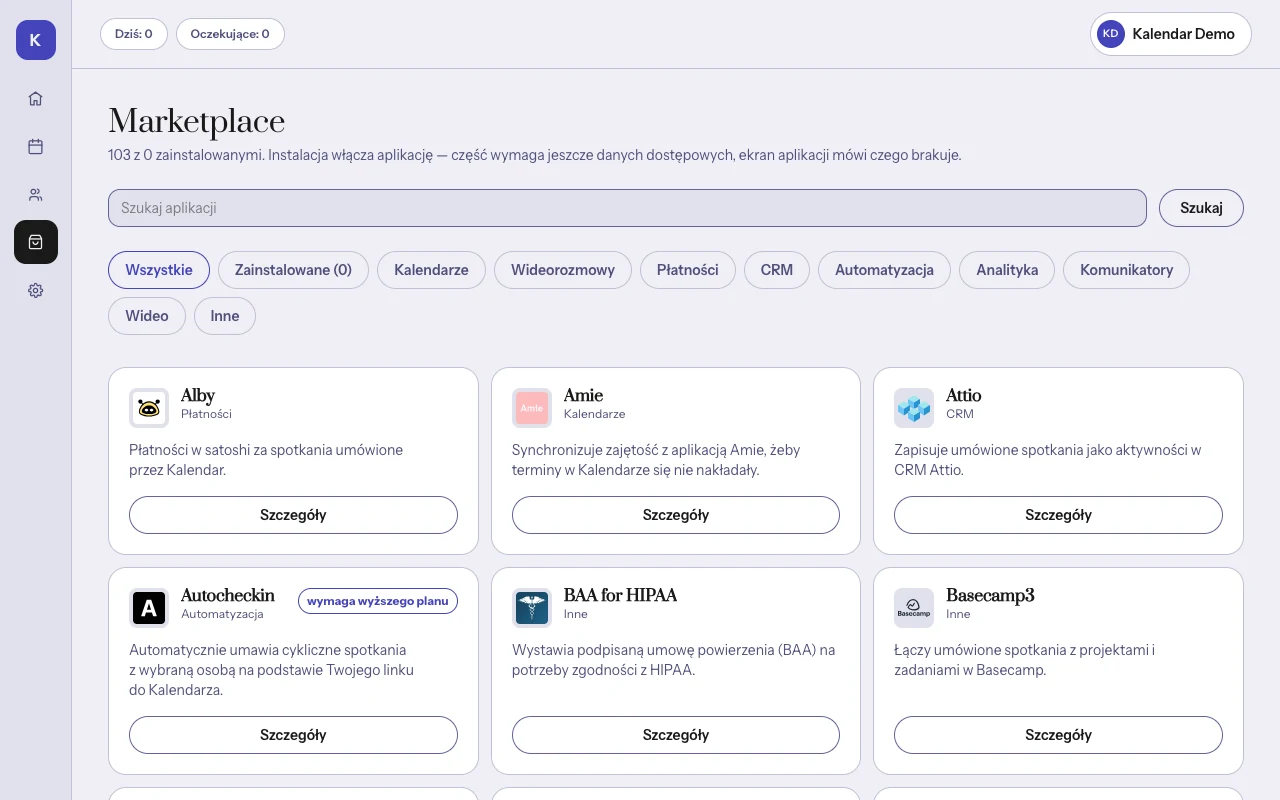Open the home icon in sidebar

pos(36,98)
